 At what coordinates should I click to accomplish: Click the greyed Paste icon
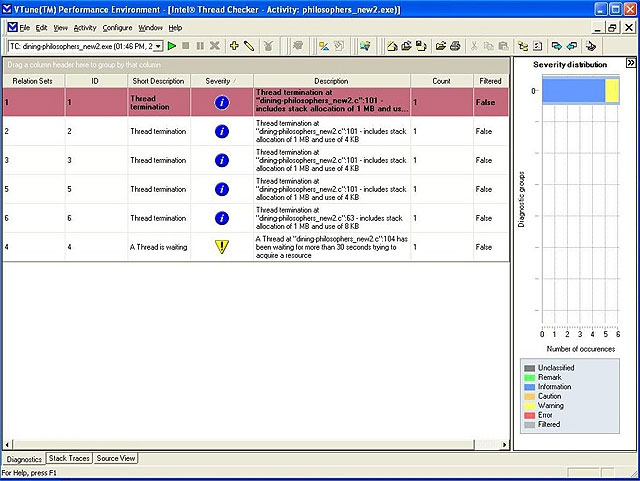pos(503,46)
